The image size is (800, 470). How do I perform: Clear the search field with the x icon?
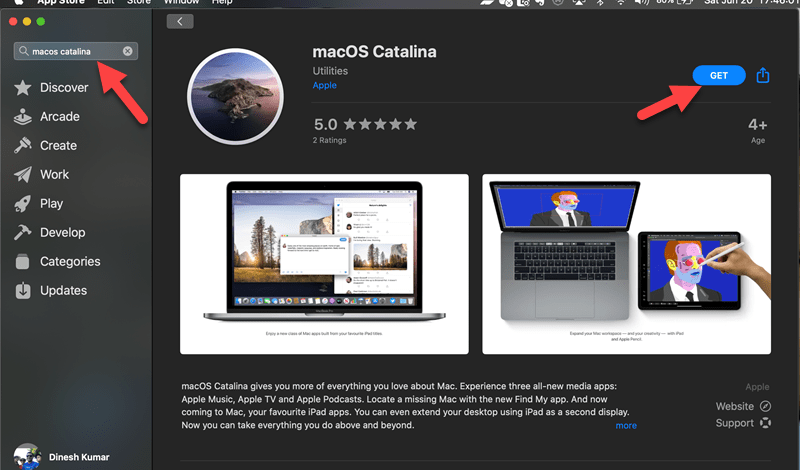[x=128, y=51]
